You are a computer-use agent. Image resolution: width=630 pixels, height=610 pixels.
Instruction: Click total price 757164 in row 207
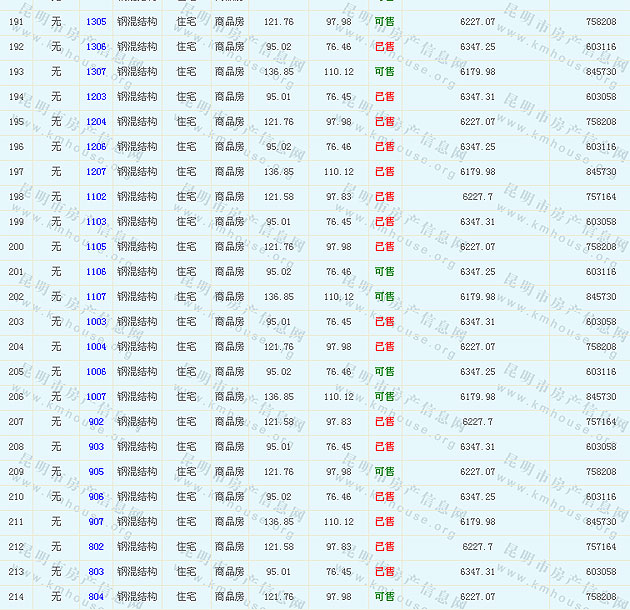coord(601,422)
